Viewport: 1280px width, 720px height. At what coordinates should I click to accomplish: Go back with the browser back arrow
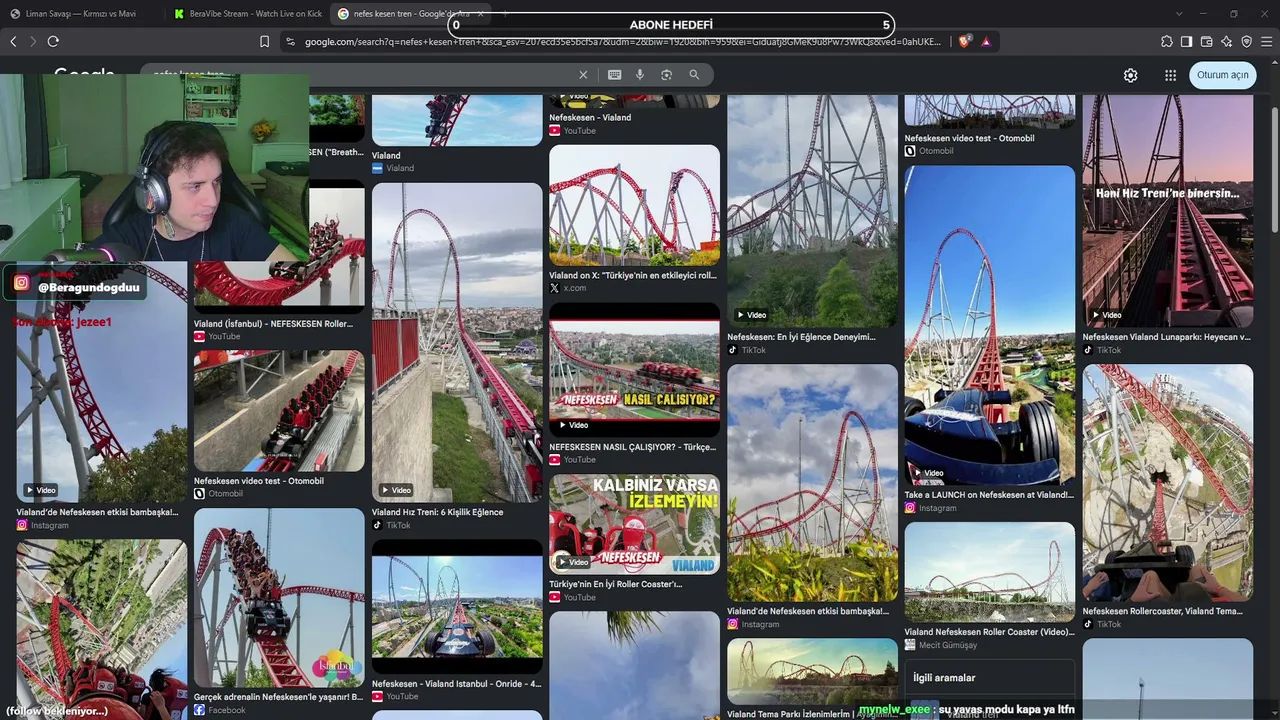[x=13, y=41]
